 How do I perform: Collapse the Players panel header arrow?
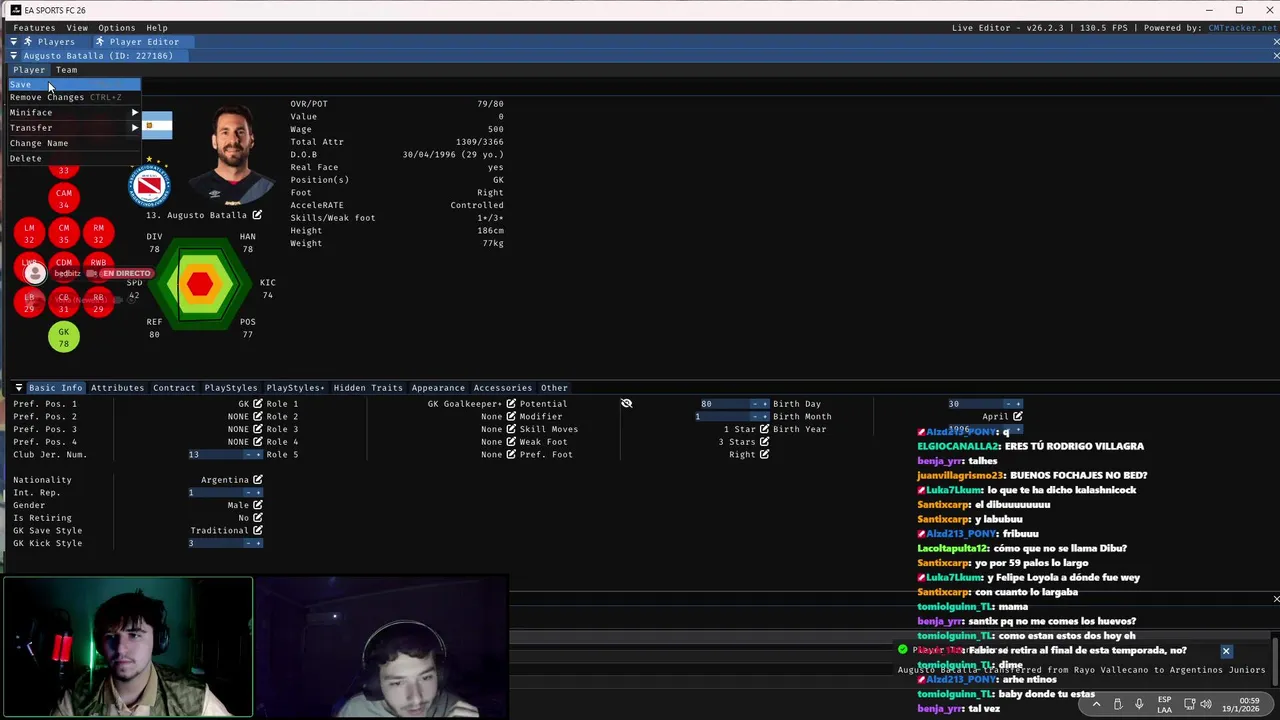[14, 42]
